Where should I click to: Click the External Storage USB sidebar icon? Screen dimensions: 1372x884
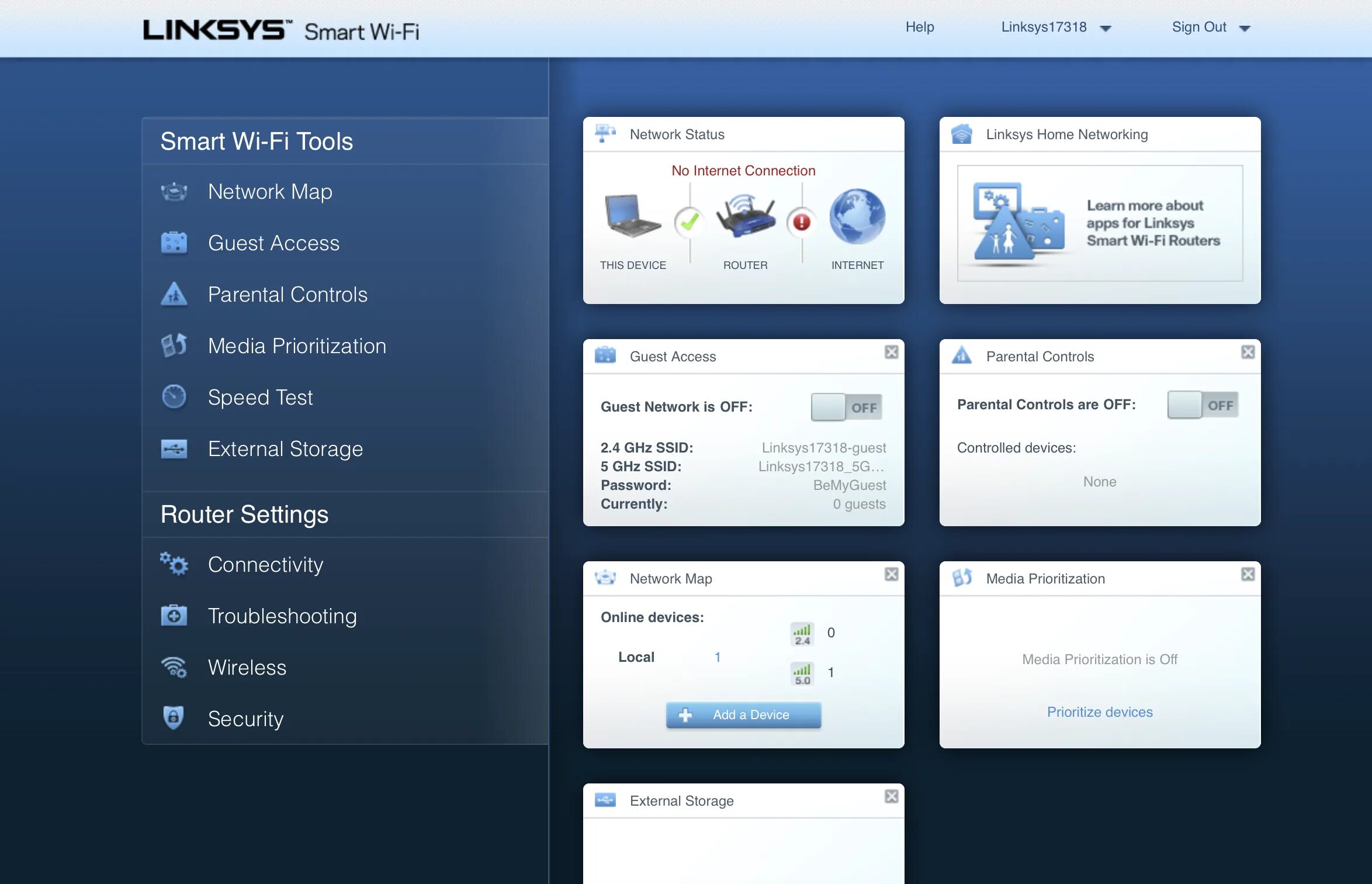[174, 449]
